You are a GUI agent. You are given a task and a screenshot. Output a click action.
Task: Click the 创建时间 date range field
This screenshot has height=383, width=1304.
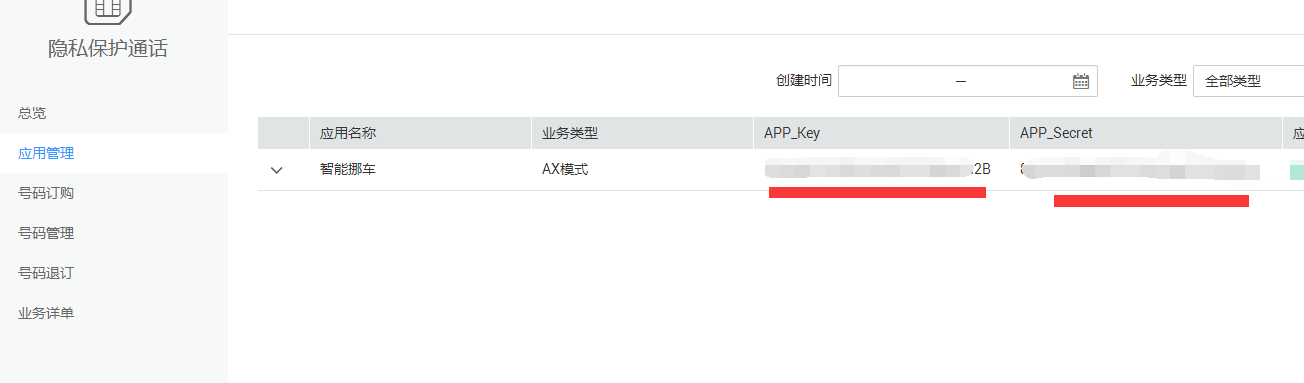click(968, 81)
